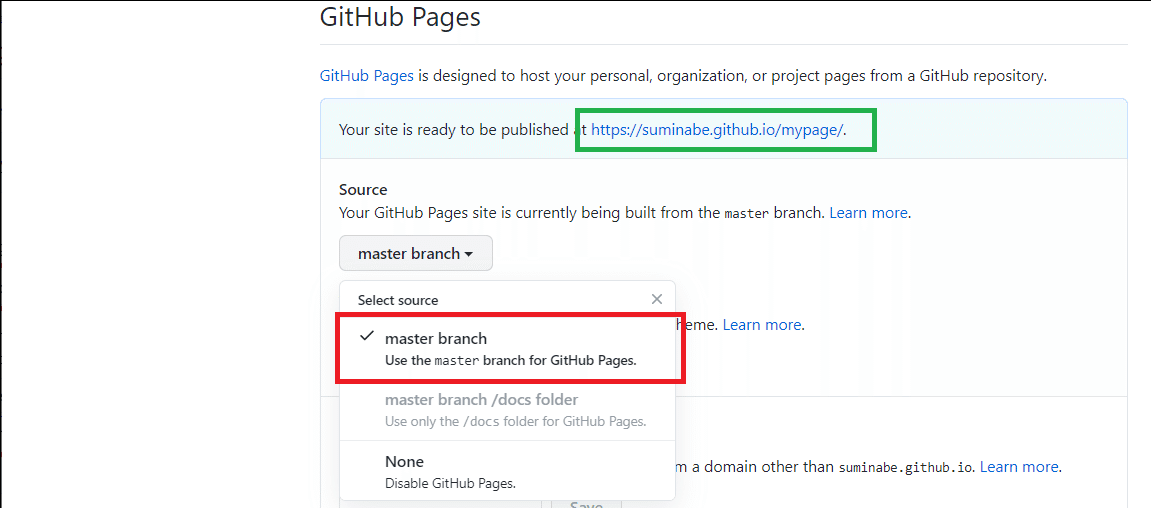Open Learn more after suminabe.github.io text

coord(1018,467)
